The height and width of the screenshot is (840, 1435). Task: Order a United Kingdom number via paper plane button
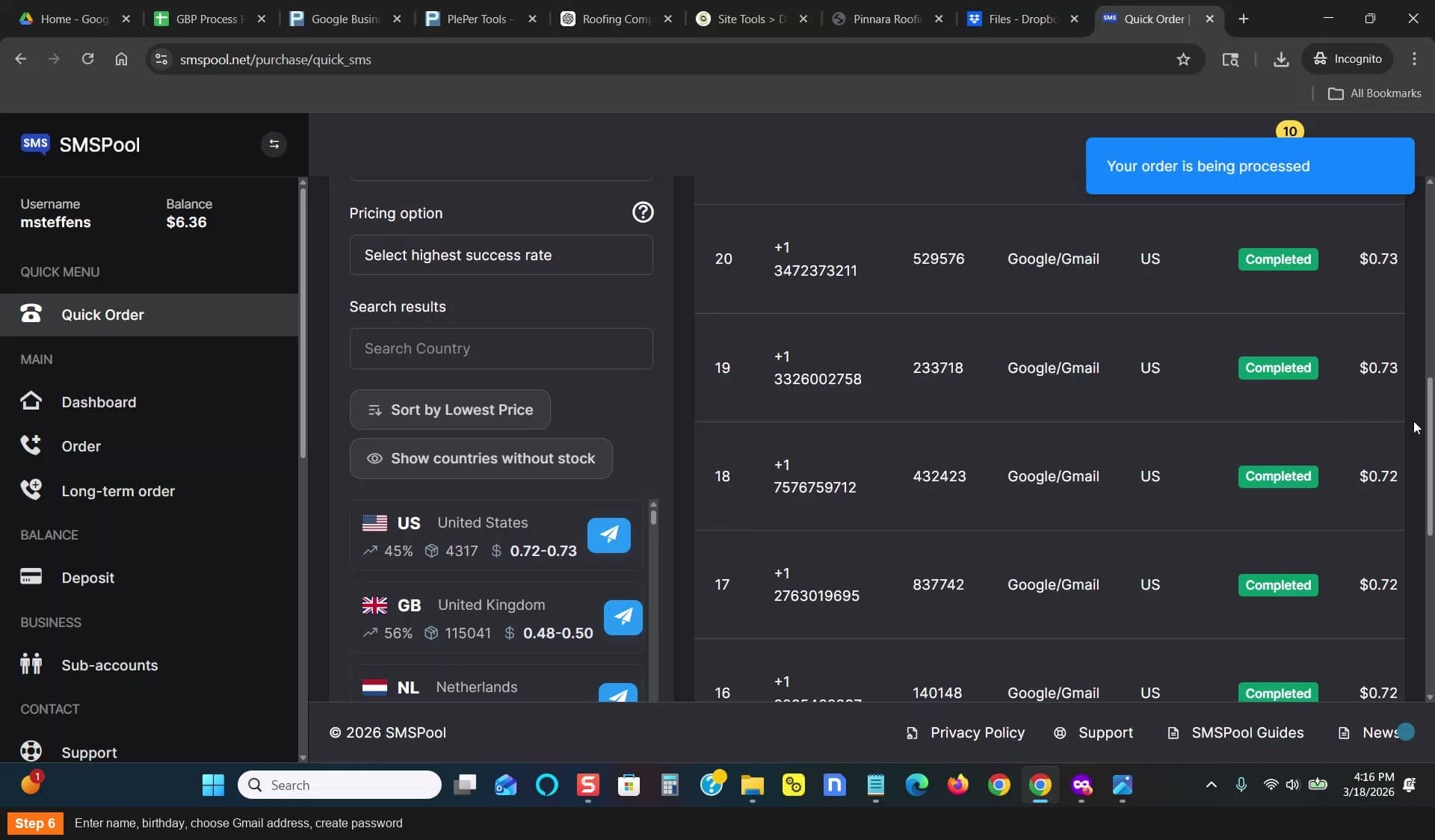[623, 617]
